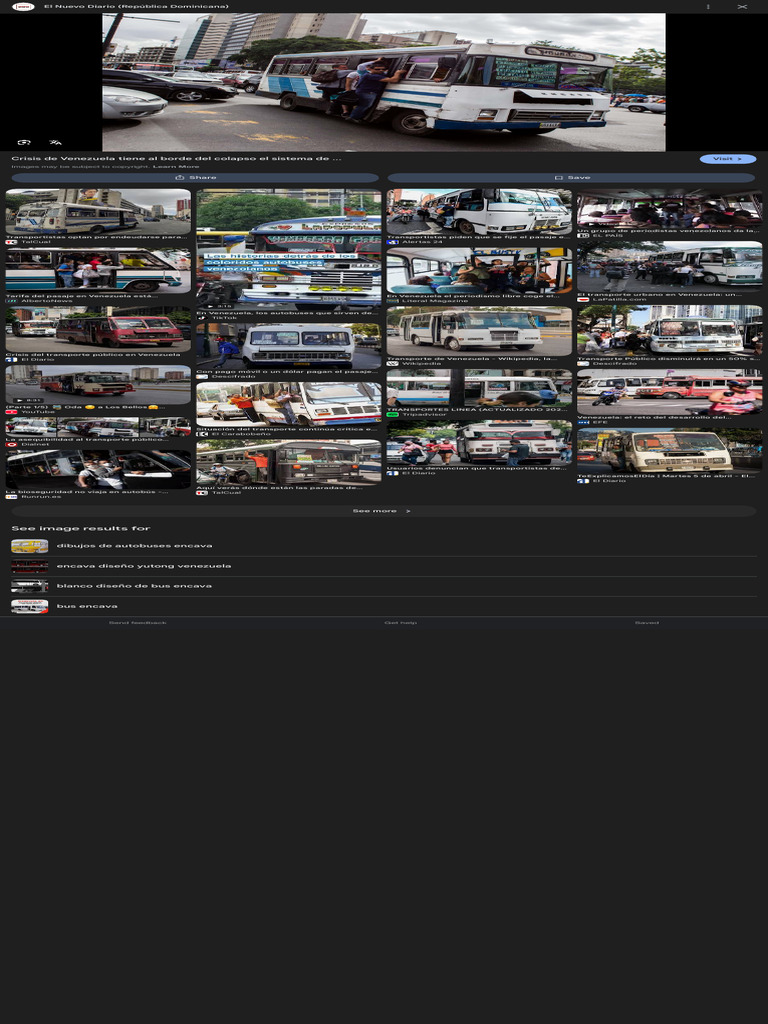
Task: Open 'Transportistas piden que se fije' image
Action: point(479,212)
